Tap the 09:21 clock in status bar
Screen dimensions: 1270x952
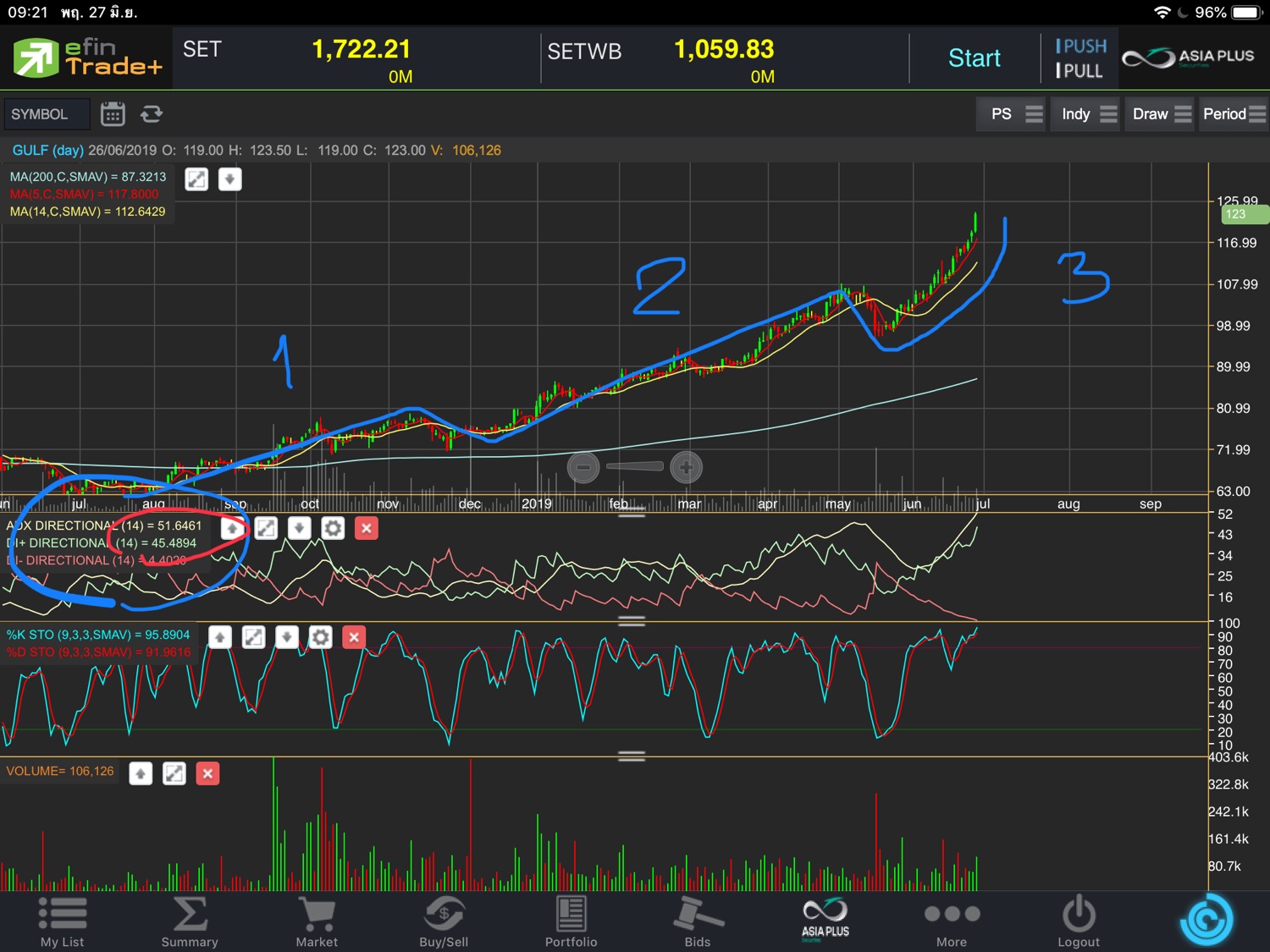28,13
